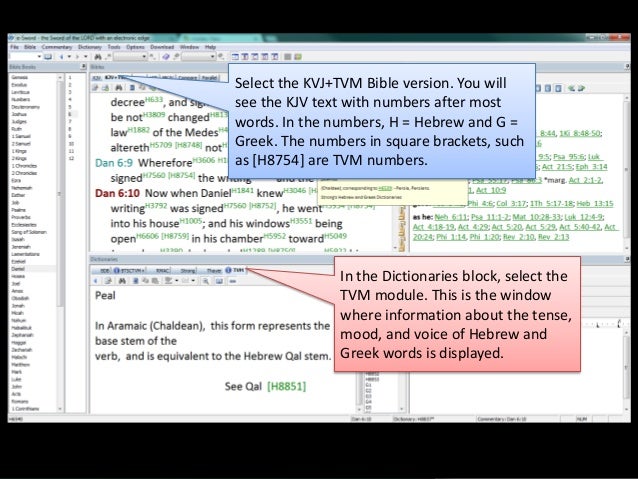The height and width of the screenshot is (479, 638).
Task: Click the green forward arrow in commentary toolbar
Action: pos(582,88)
